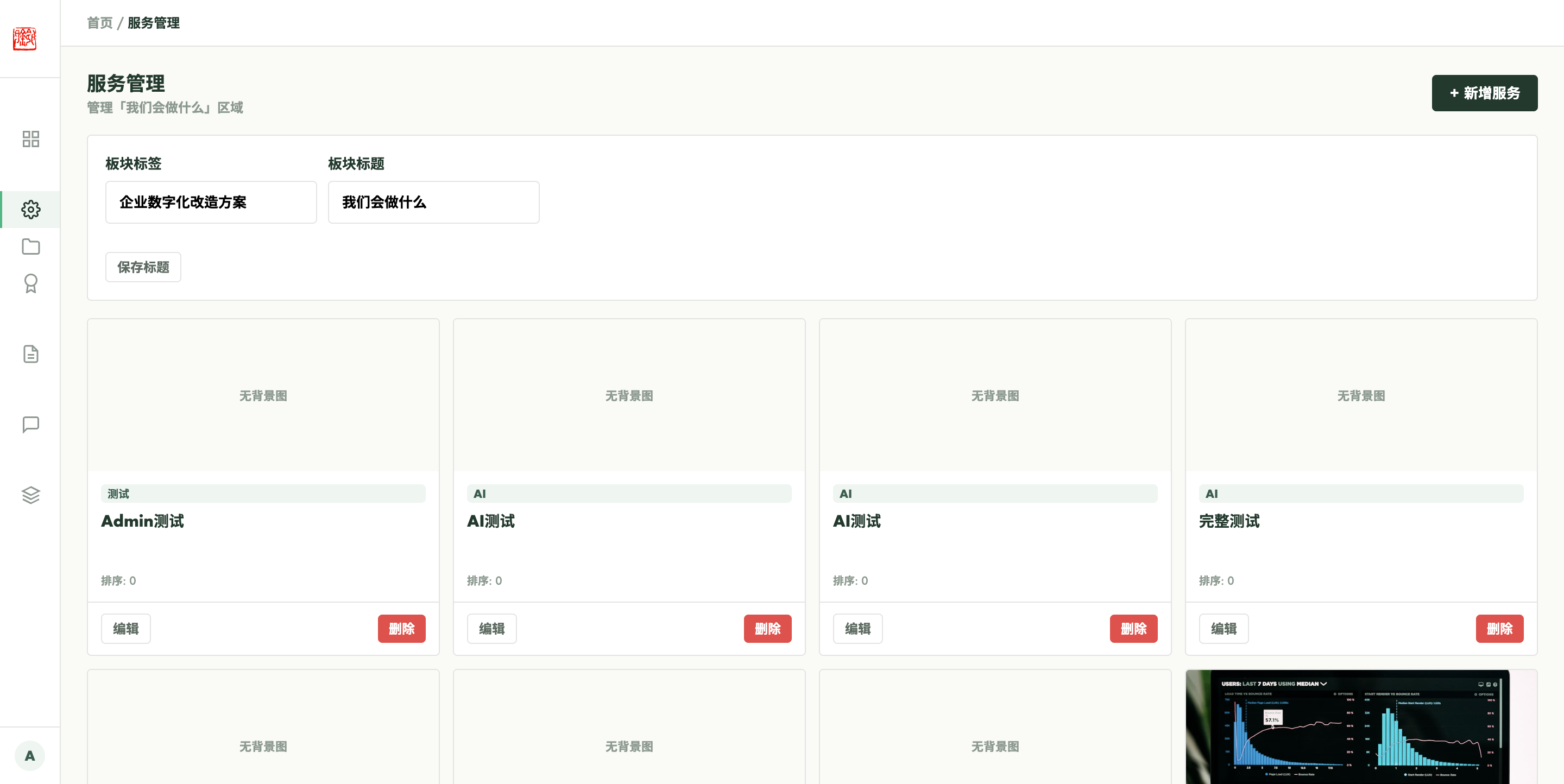The height and width of the screenshot is (784, 1564).
Task: Click the 保存标题 button
Action: (143, 267)
